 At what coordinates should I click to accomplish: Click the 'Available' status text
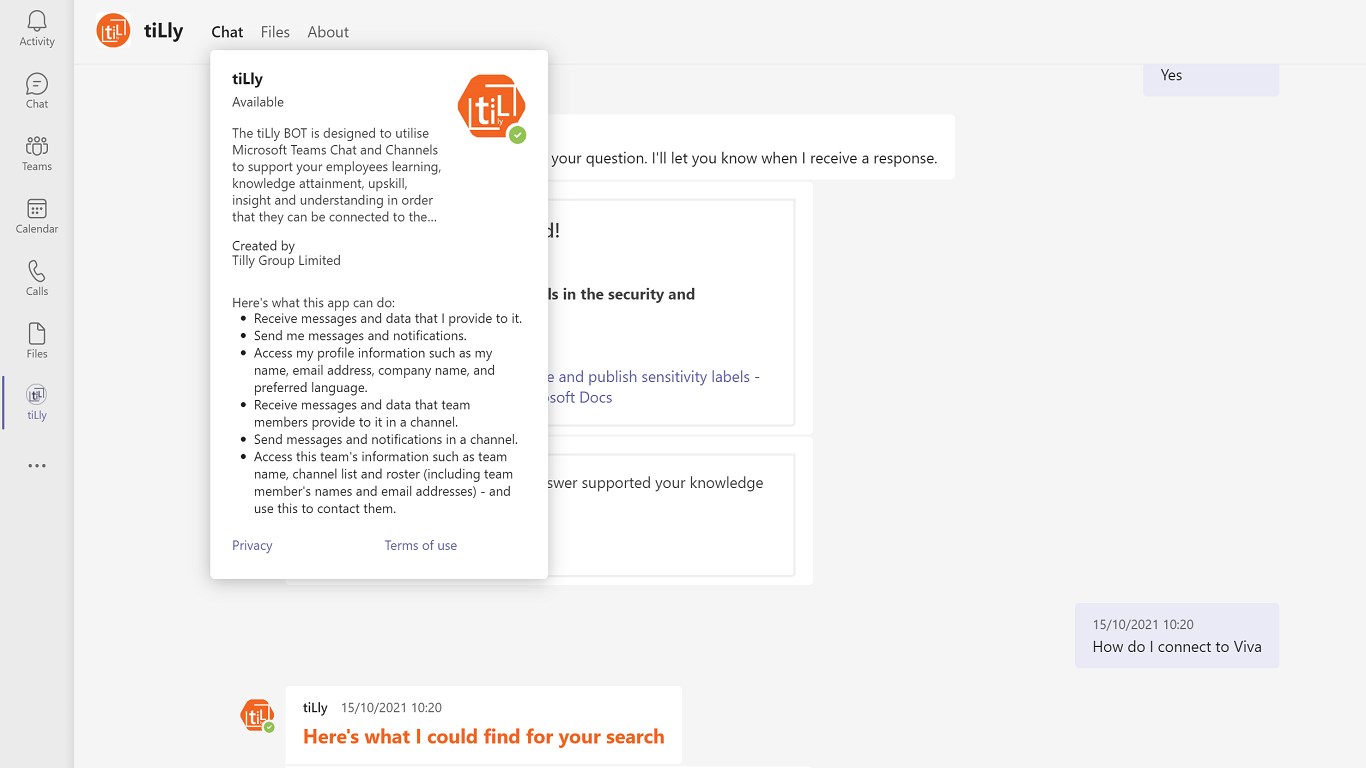[x=258, y=102]
